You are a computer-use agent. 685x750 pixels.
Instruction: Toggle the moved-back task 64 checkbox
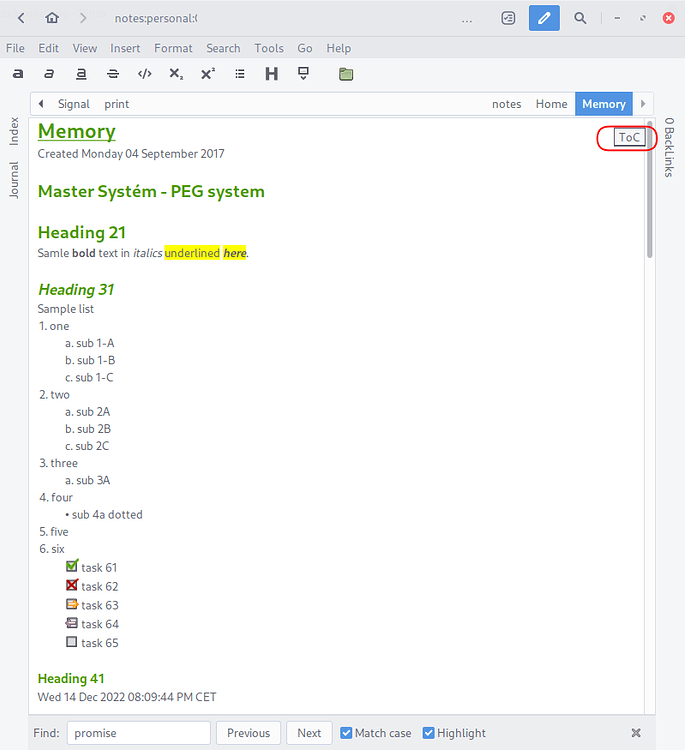(x=72, y=623)
